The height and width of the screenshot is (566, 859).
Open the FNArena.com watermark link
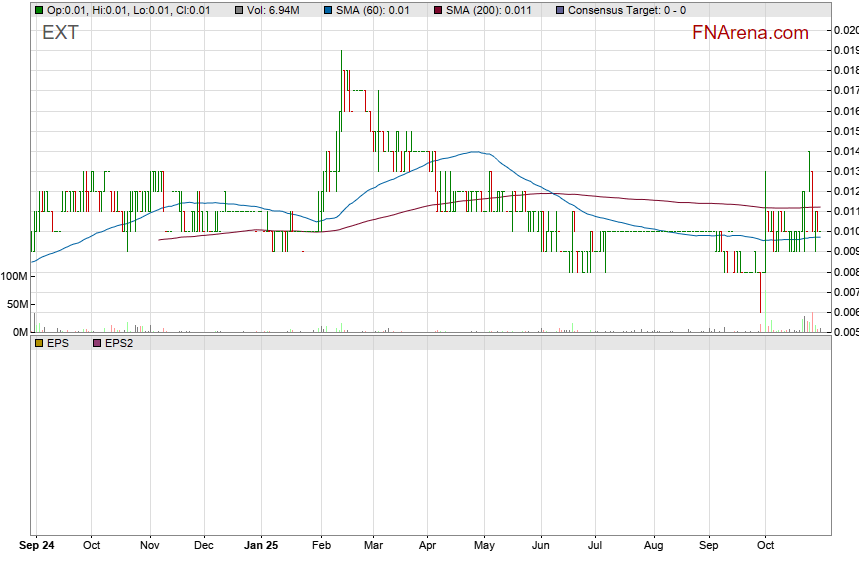pos(750,33)
